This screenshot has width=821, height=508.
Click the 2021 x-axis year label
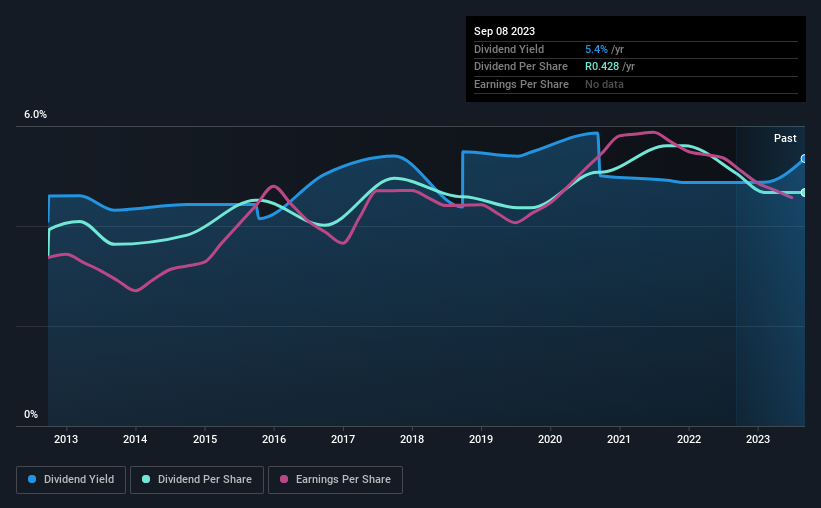tap(619, 439)
